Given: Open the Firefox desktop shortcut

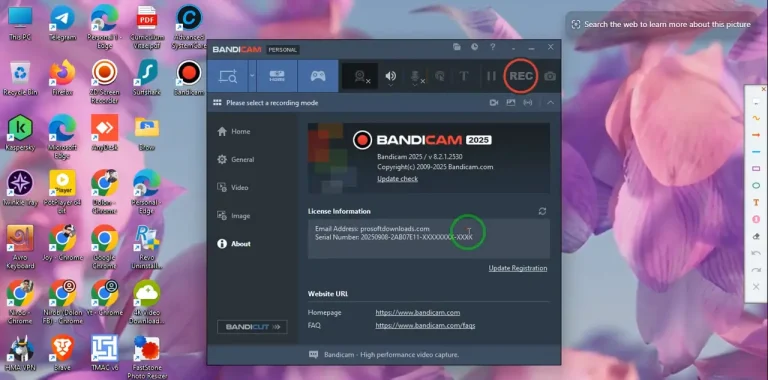Looking at the screenshot, I should click(62, 77).
